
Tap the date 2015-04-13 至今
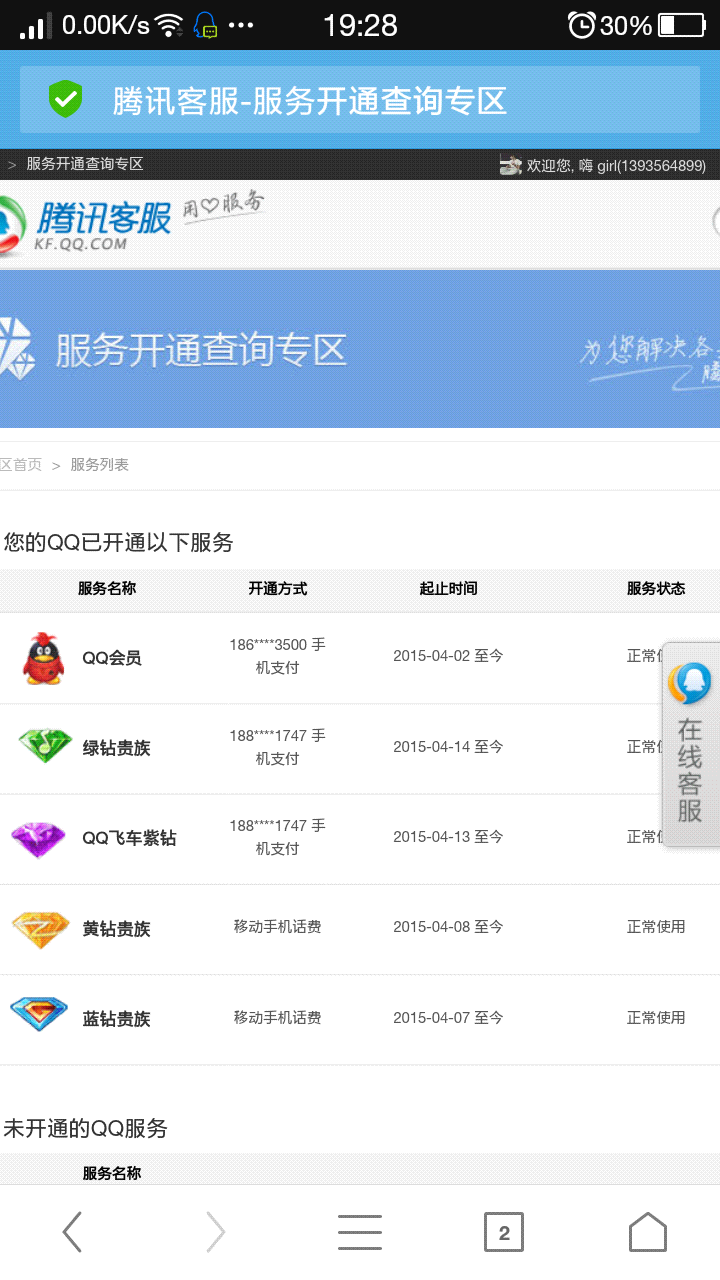point(448,837)
